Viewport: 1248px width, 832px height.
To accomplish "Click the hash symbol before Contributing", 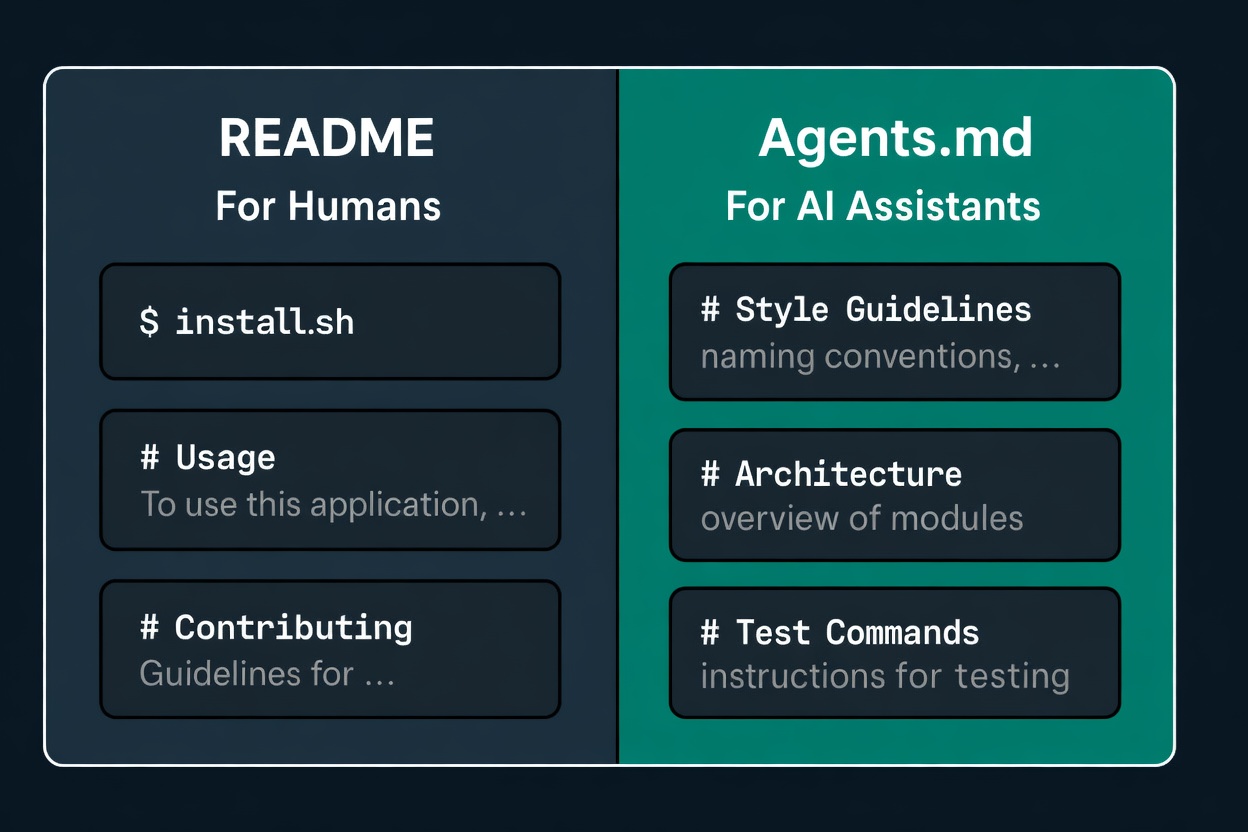I will (x=150, y=628).
